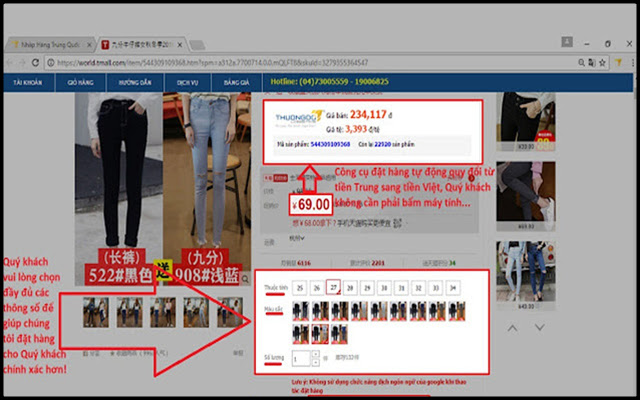Click product code 544309109368 link
The height and width of the screenshot is (400, 640).
point(330,144)
